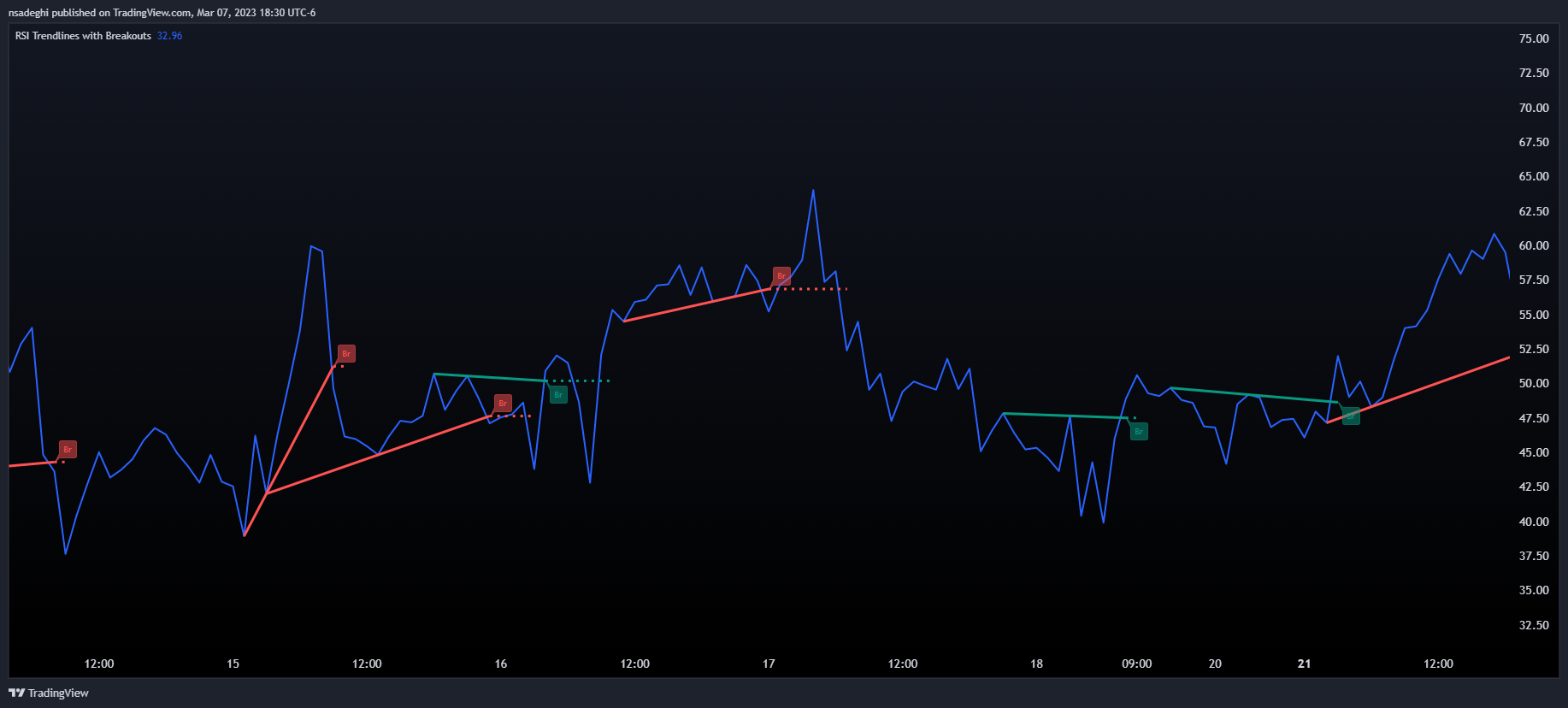
Task: Click the RSI Trendlines with Breakouts title
Action: [83, 36]
